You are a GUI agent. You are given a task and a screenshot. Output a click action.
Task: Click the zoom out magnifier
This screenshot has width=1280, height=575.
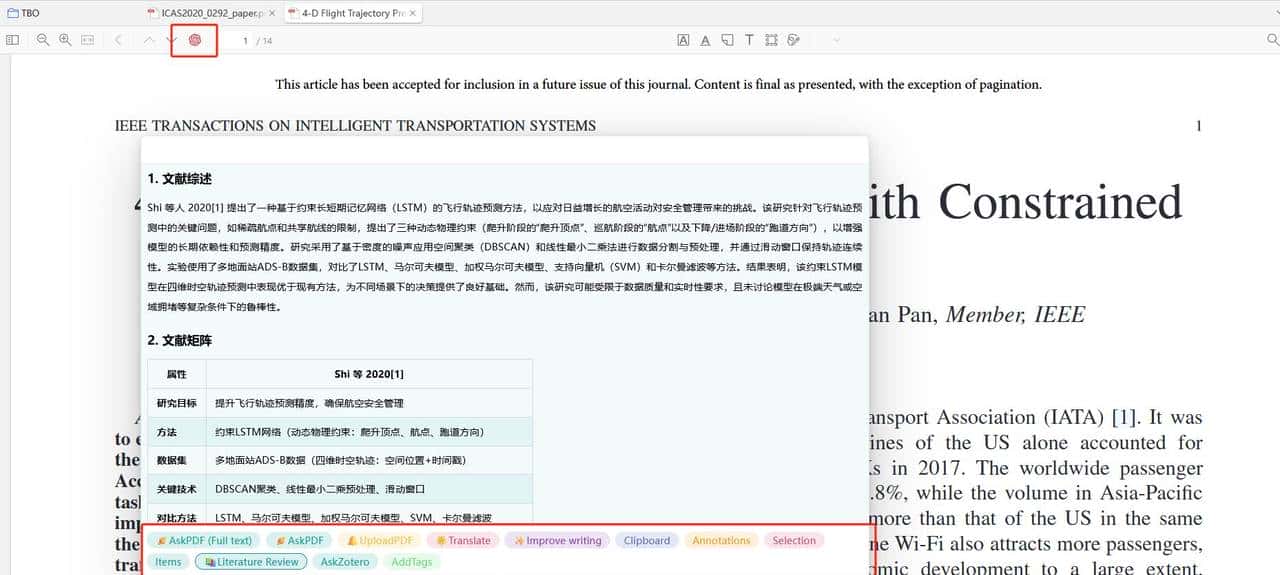click(x=43, y=40)
